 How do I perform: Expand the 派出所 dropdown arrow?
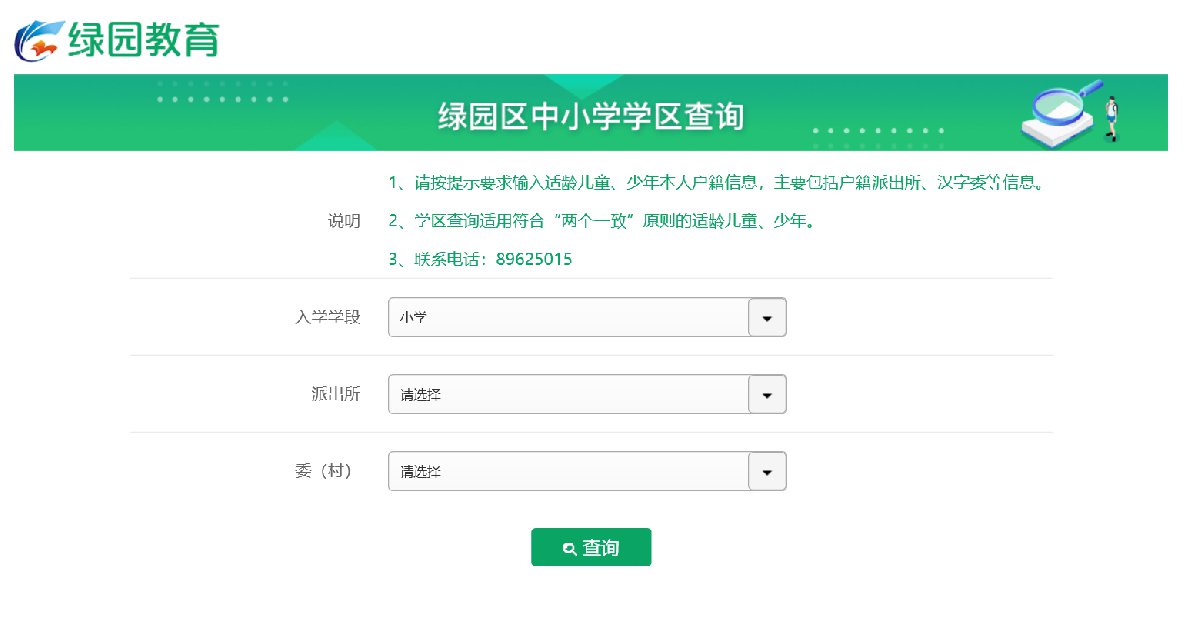click(768, 394)
